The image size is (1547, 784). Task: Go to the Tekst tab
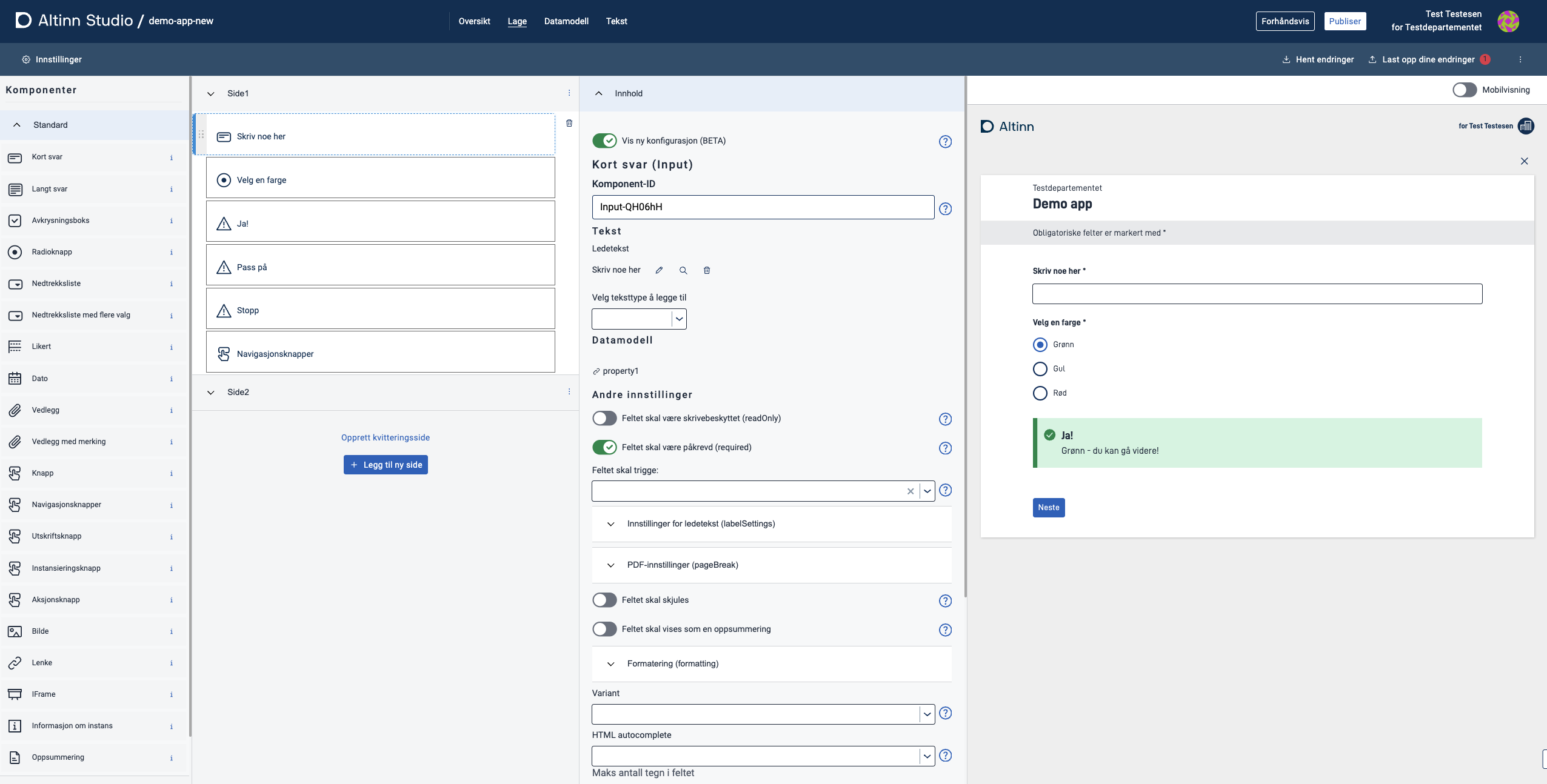pos(616,21)
